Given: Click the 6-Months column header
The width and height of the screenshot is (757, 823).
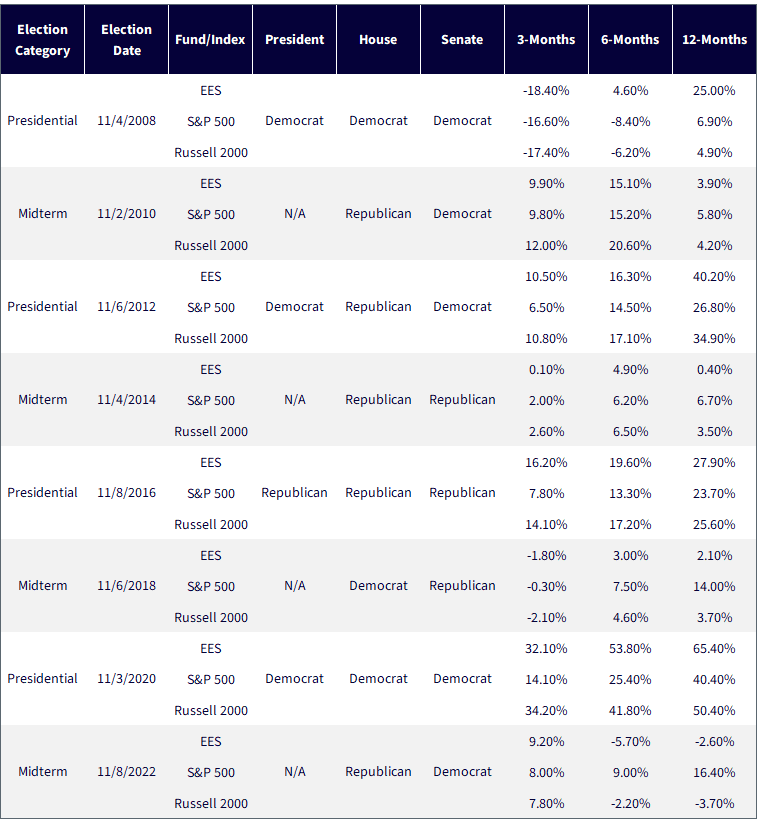Looking at the screenshot, I should pyautogui.click(x=630, y=40).
